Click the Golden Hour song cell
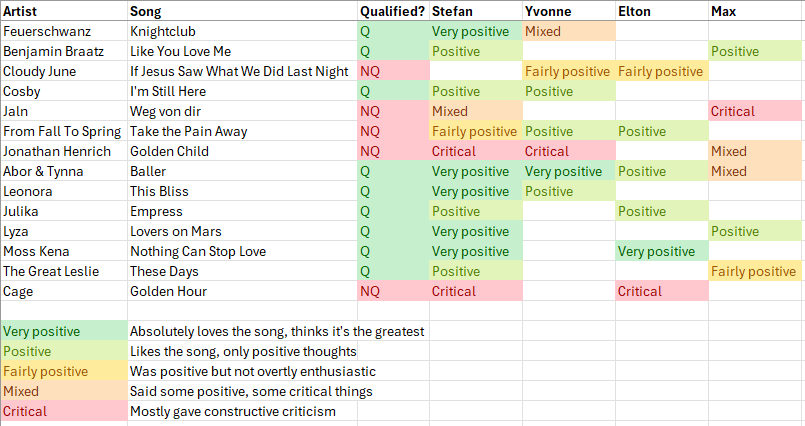Image resolution: width=805 pixels, height=426 pixels. (x=241, y=291)
